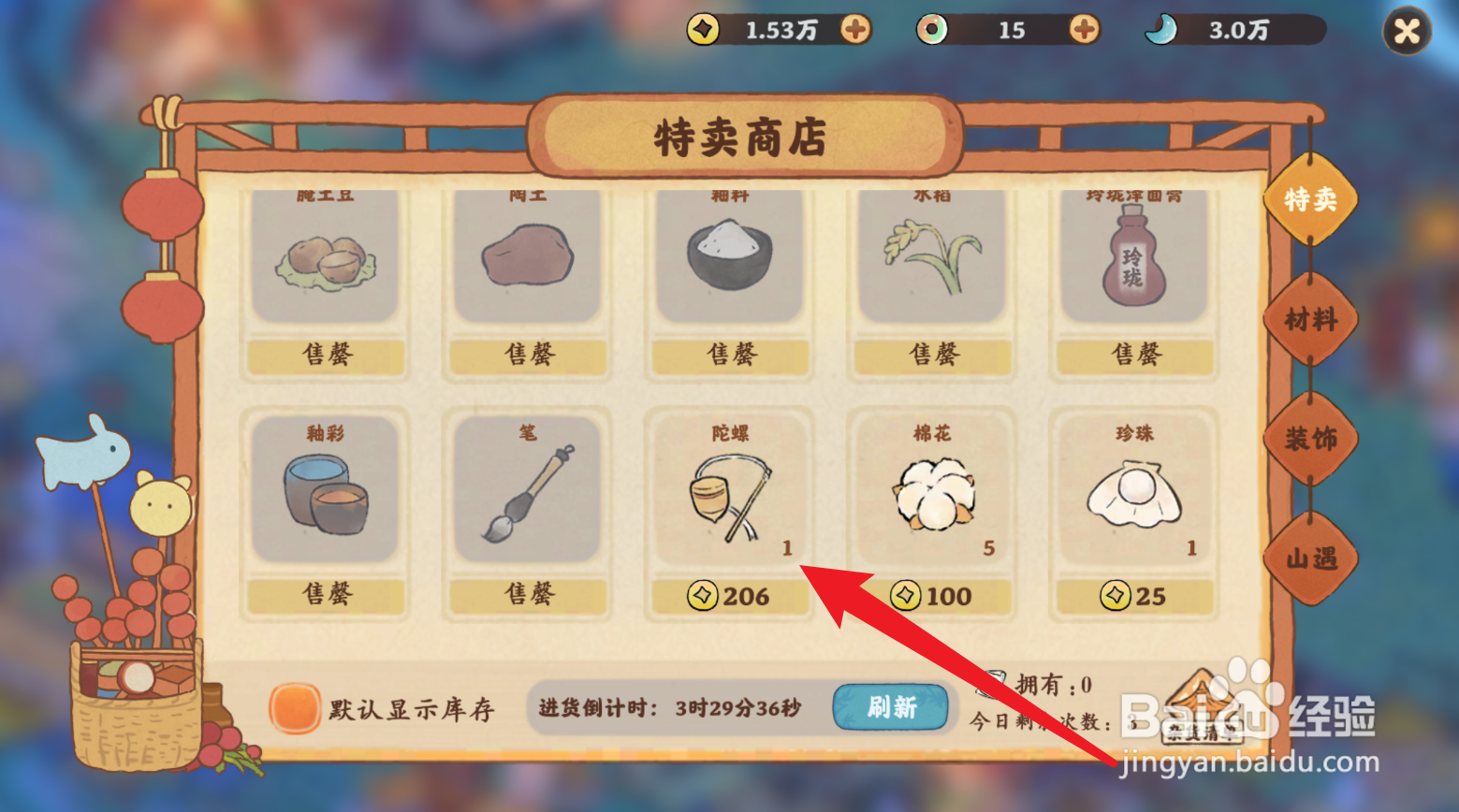Buy spinning top for 206 coins

point(730,596)
